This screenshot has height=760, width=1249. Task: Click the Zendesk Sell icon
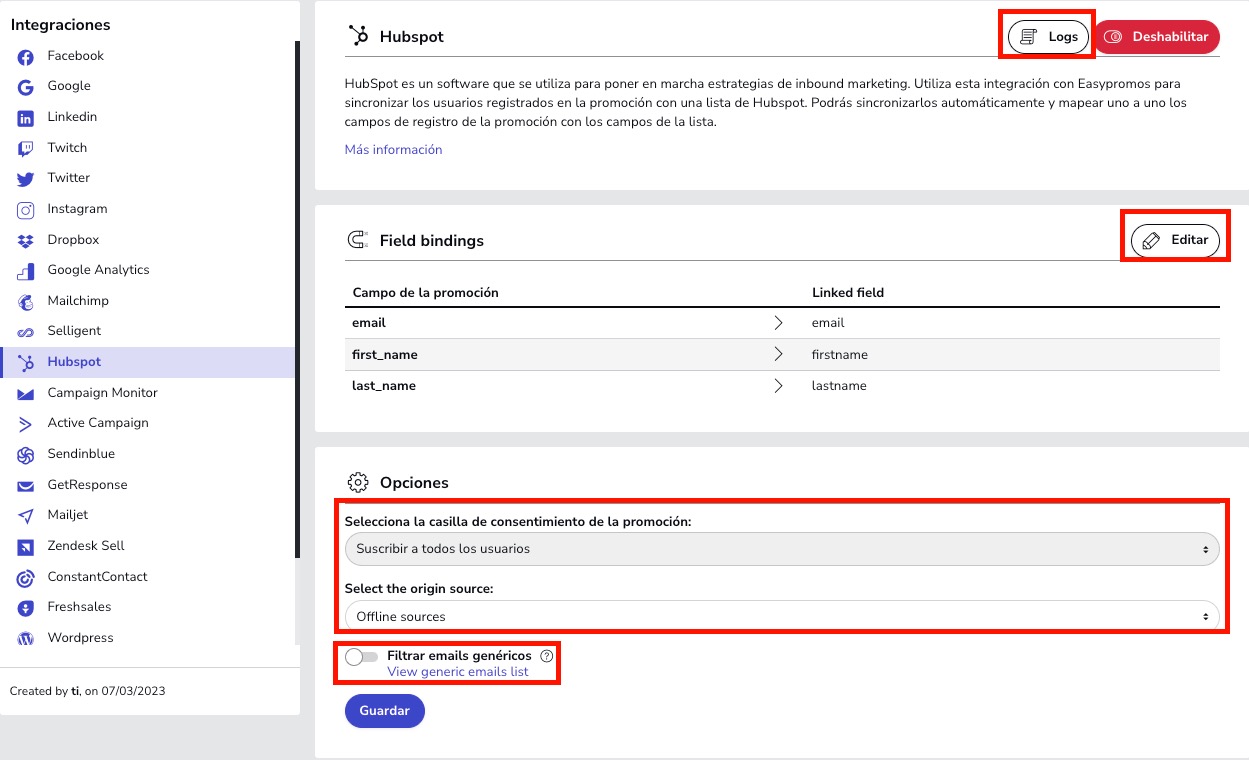point(26,547)
